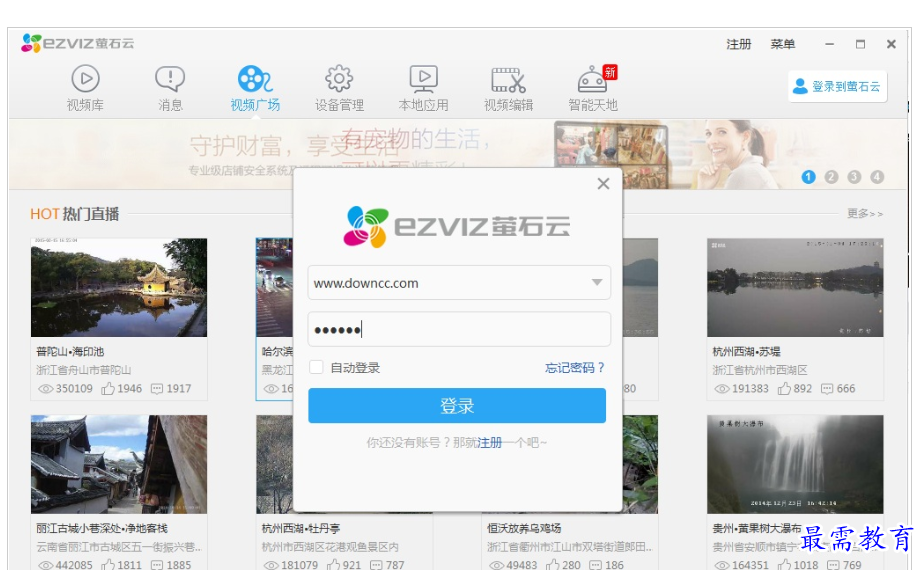Click the 忘记密码 link
The width and height of the screenshot is (922, 570).
point(574,368)
